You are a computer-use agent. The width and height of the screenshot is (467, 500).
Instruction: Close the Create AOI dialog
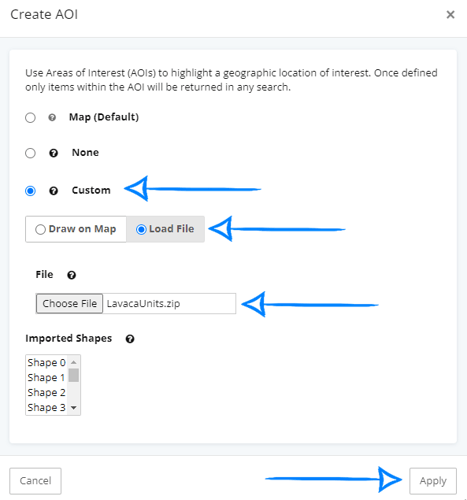pos(450,14)
